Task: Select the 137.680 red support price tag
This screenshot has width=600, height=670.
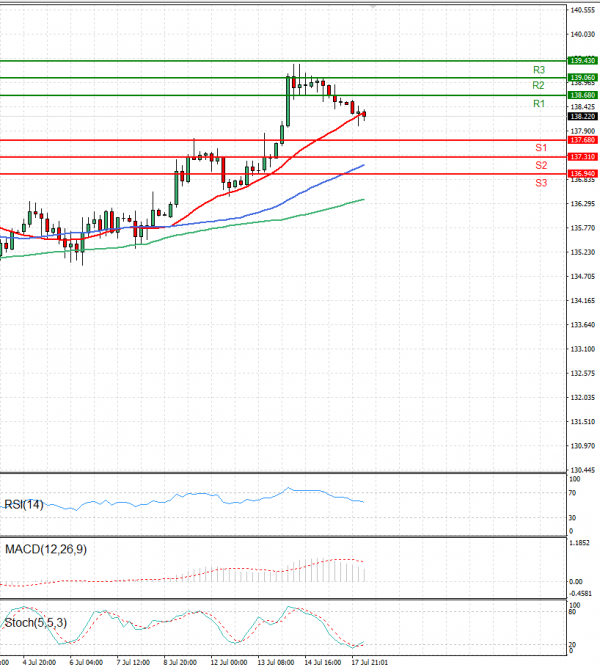Action: coord(582,140)
